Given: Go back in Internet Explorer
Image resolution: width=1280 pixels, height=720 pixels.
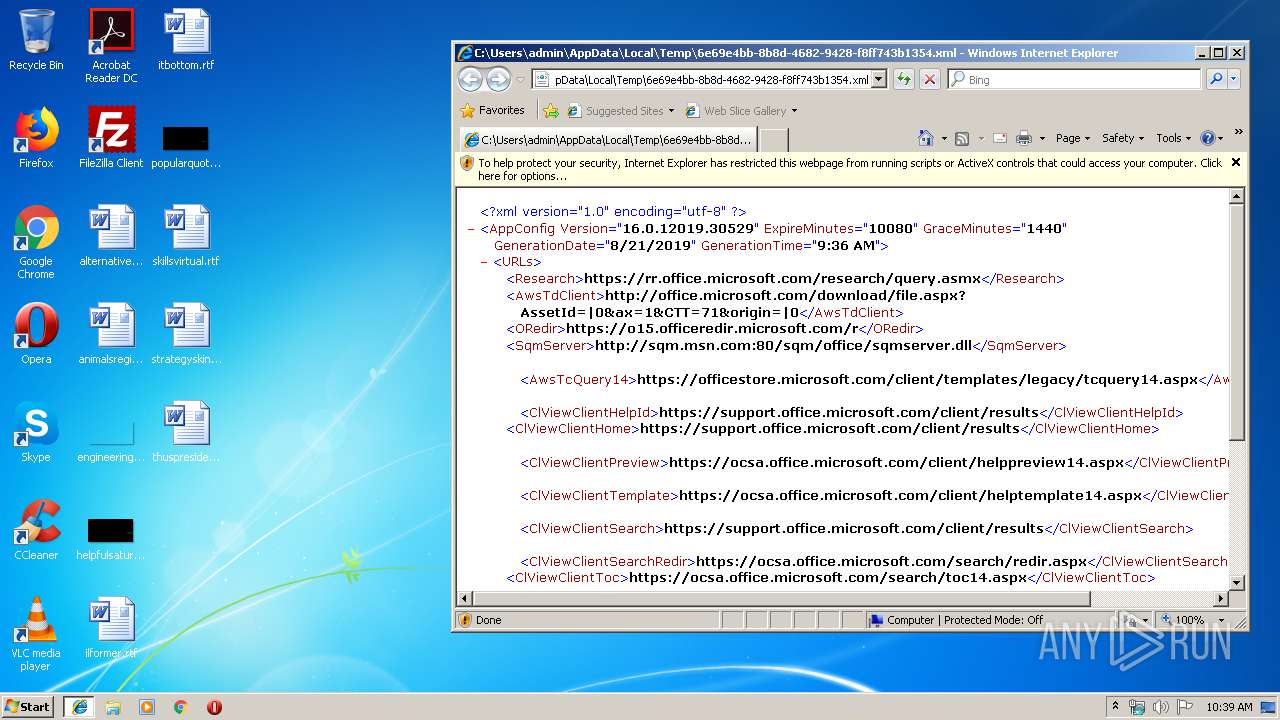Looking at the screenshot, I should pyautogui.click(x=470, y=79).
